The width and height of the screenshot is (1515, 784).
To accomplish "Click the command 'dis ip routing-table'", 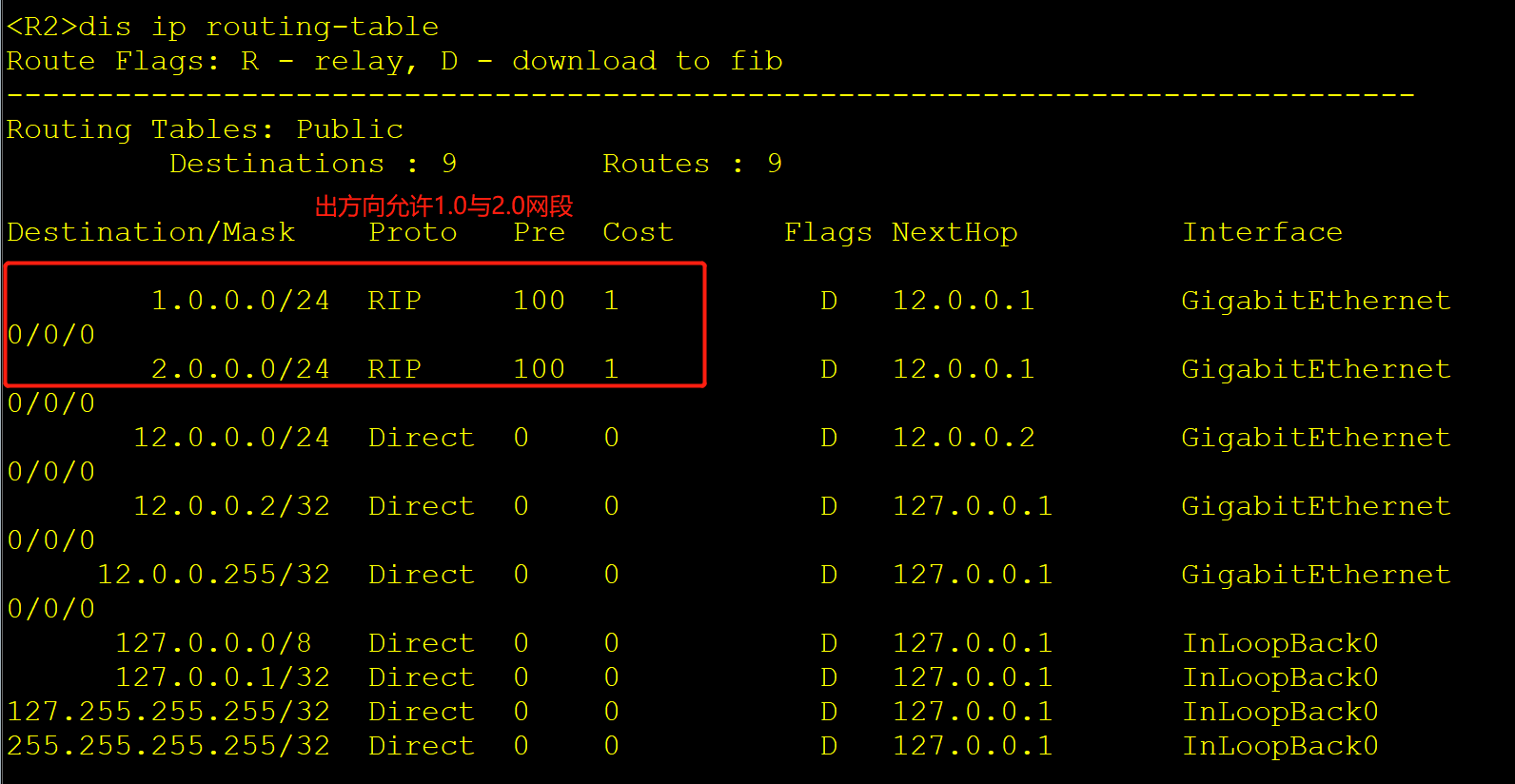I will [258, 27].
